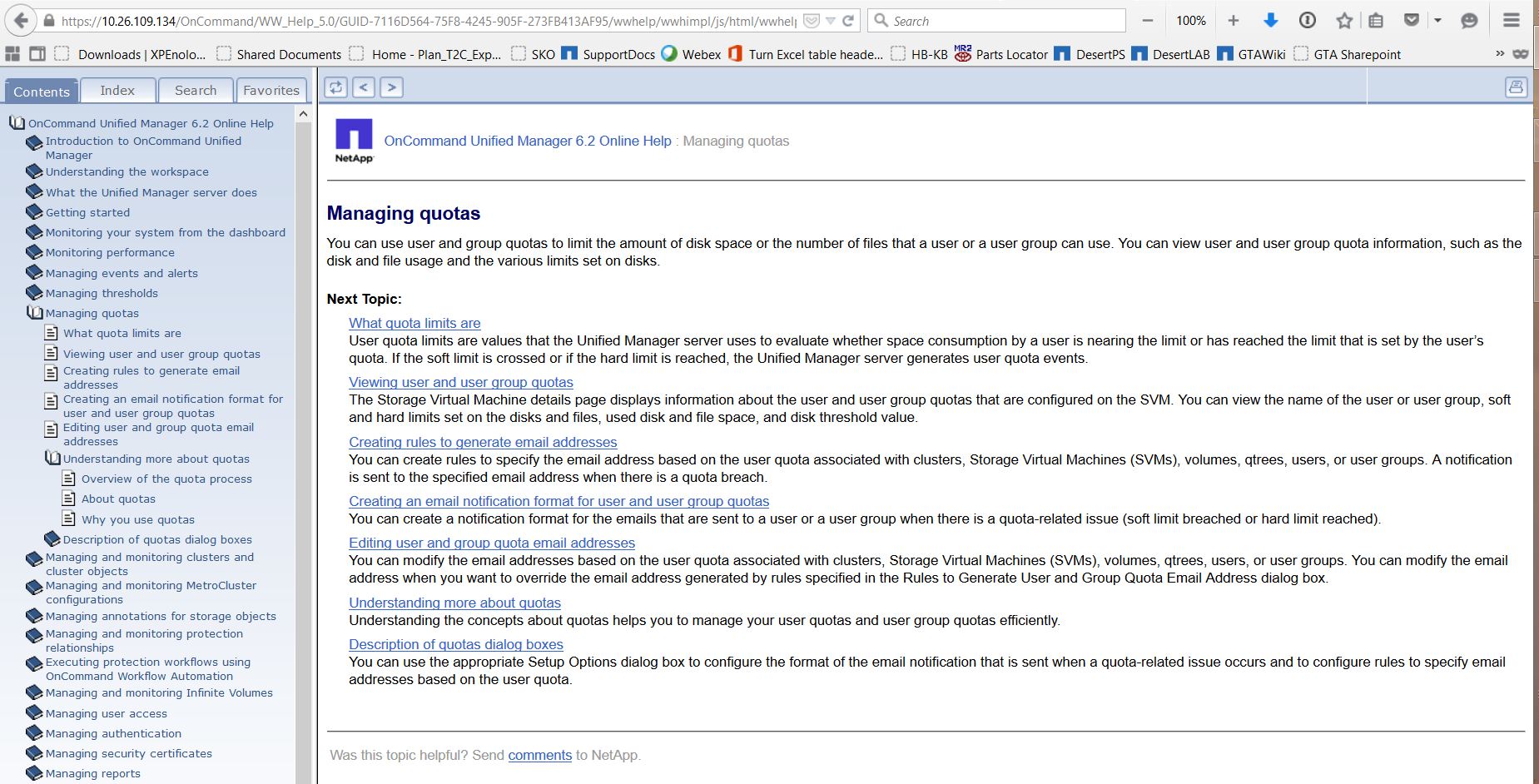Click the Pocket icon in browser toolbar
This screenshot has height=784, width=1539.
[x=1412, y=21]
